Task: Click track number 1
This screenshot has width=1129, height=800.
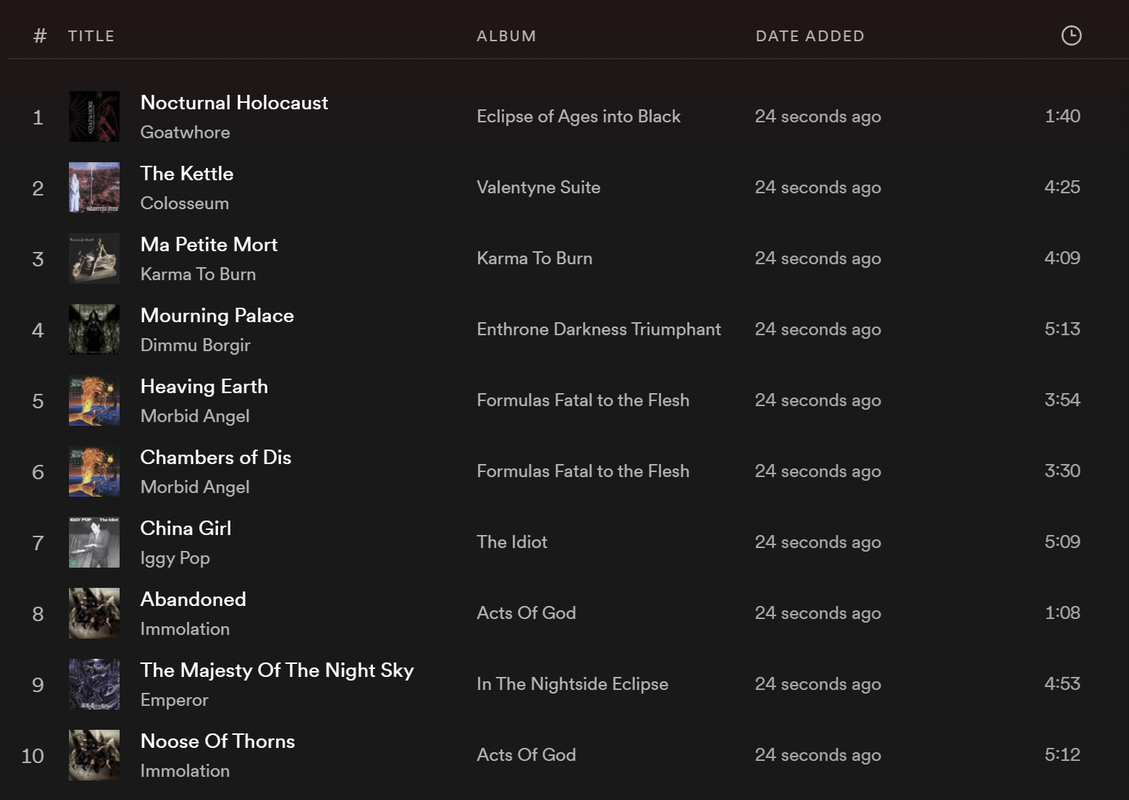Action: point(38,117)
